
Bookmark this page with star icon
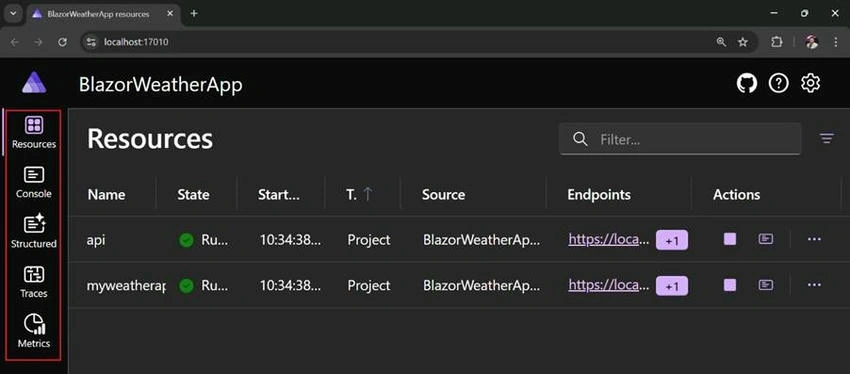[743, 42]
